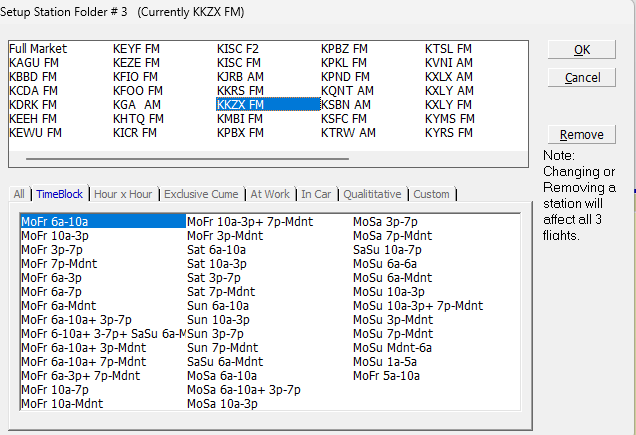Image resolution: width=636 pixels, height=435 pixels.
Task: Pick the SaSu 10a-7p time block
Action: pos(387,250)
